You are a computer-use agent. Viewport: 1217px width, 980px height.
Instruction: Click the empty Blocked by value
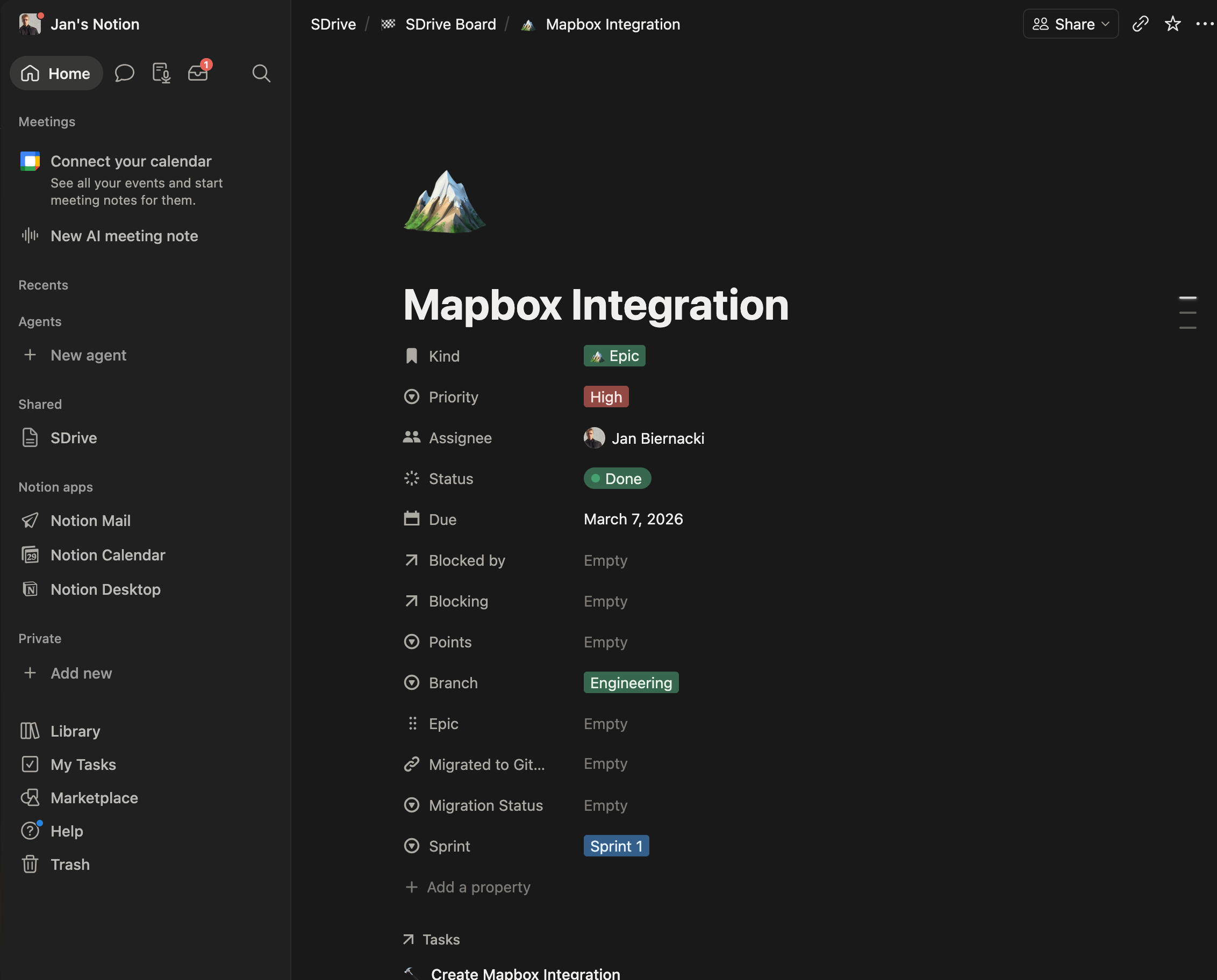(605, 560)
